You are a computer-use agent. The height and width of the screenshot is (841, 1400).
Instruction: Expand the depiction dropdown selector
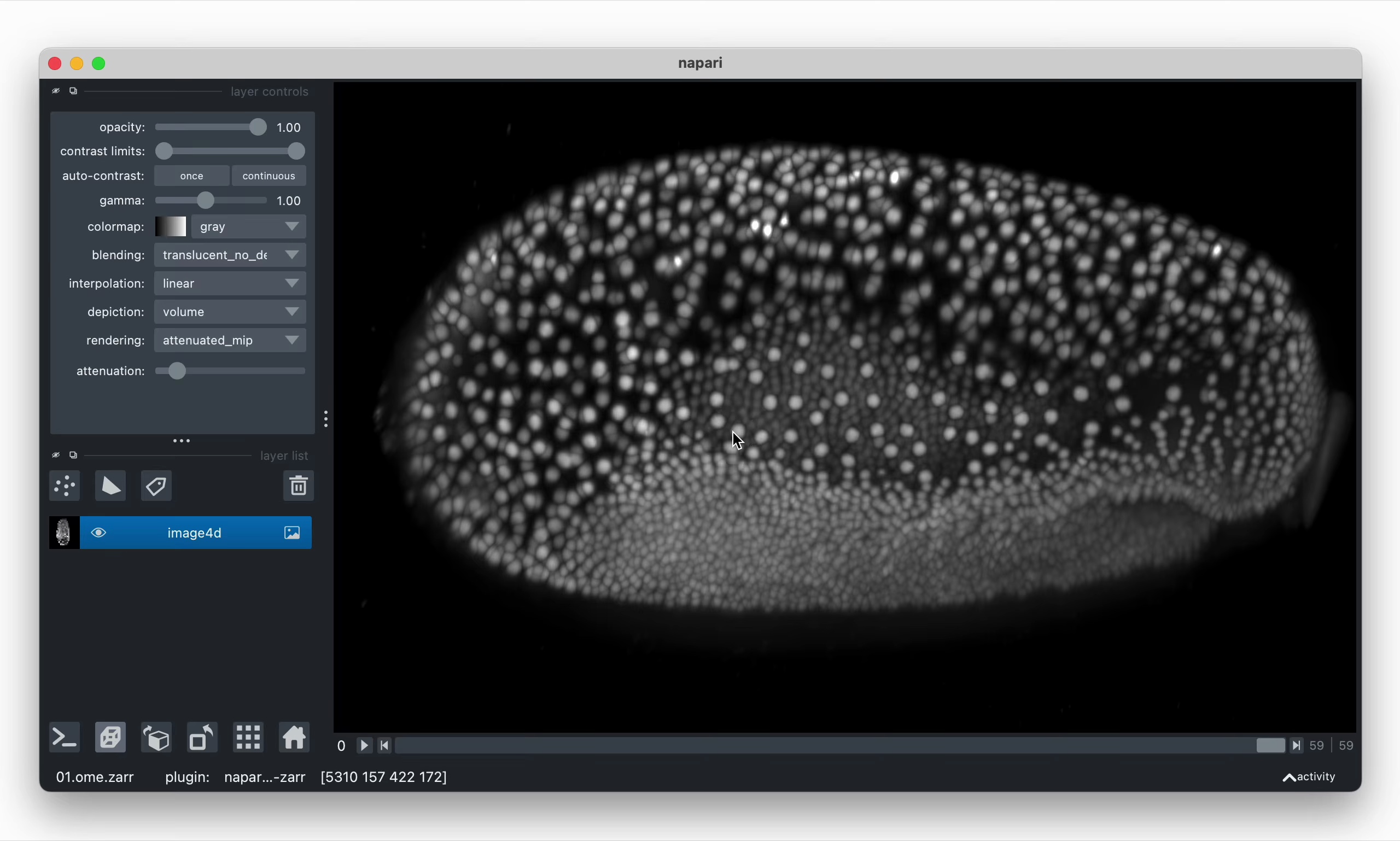point(292,311)
